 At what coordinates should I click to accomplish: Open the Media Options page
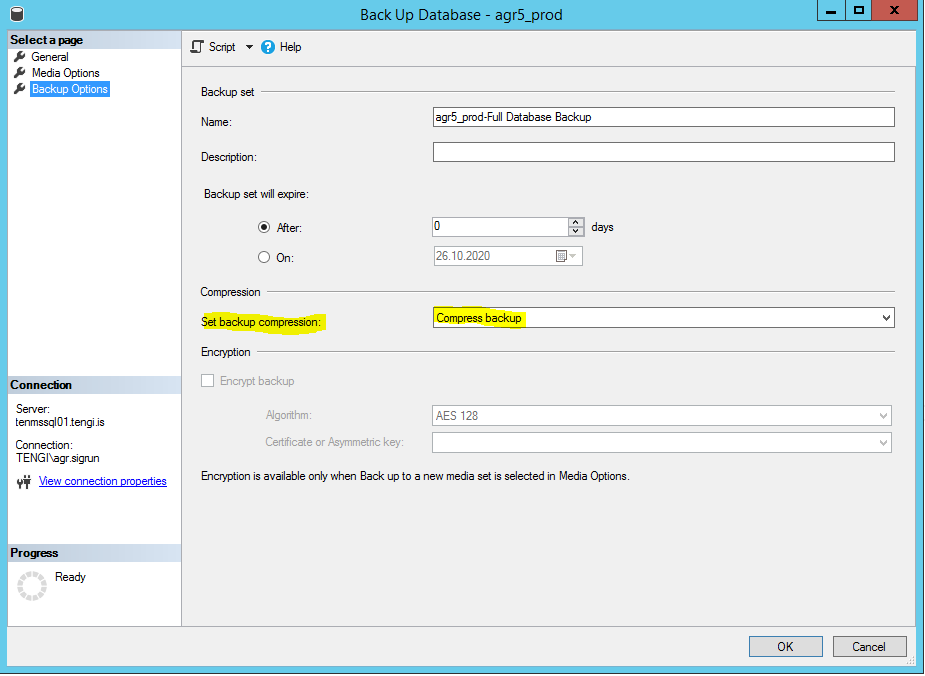tap(65, 73)
